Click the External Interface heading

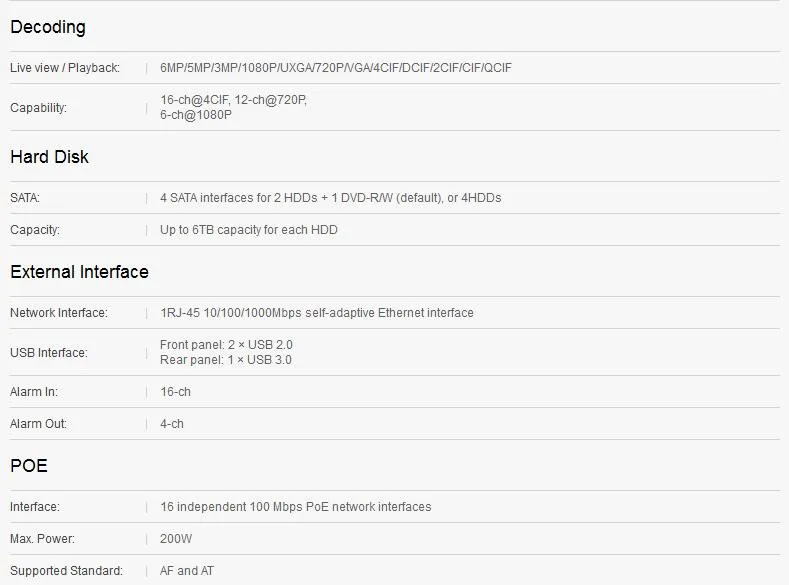[80, 272]
